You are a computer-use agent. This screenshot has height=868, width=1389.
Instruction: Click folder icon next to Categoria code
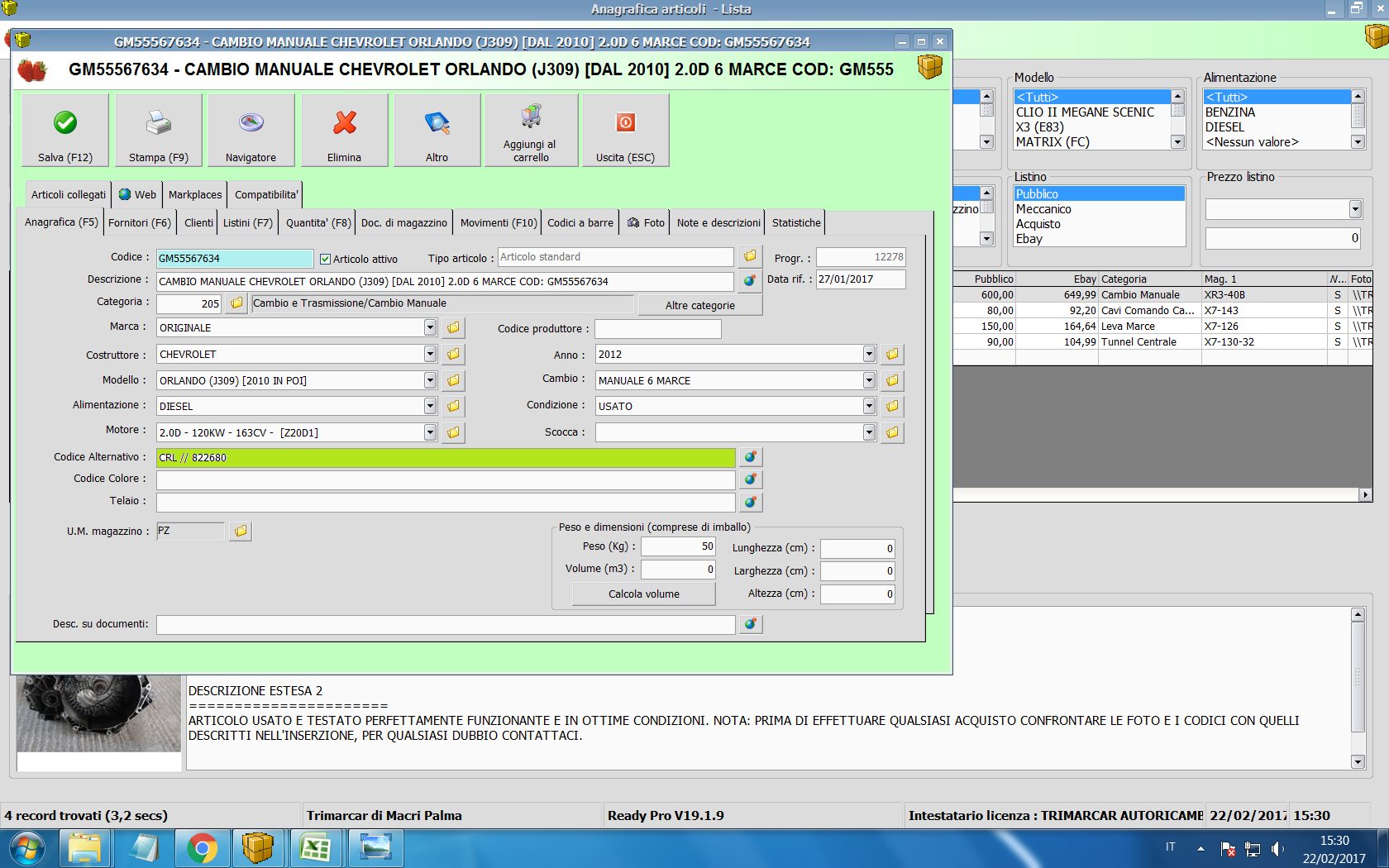coord(237,303)
